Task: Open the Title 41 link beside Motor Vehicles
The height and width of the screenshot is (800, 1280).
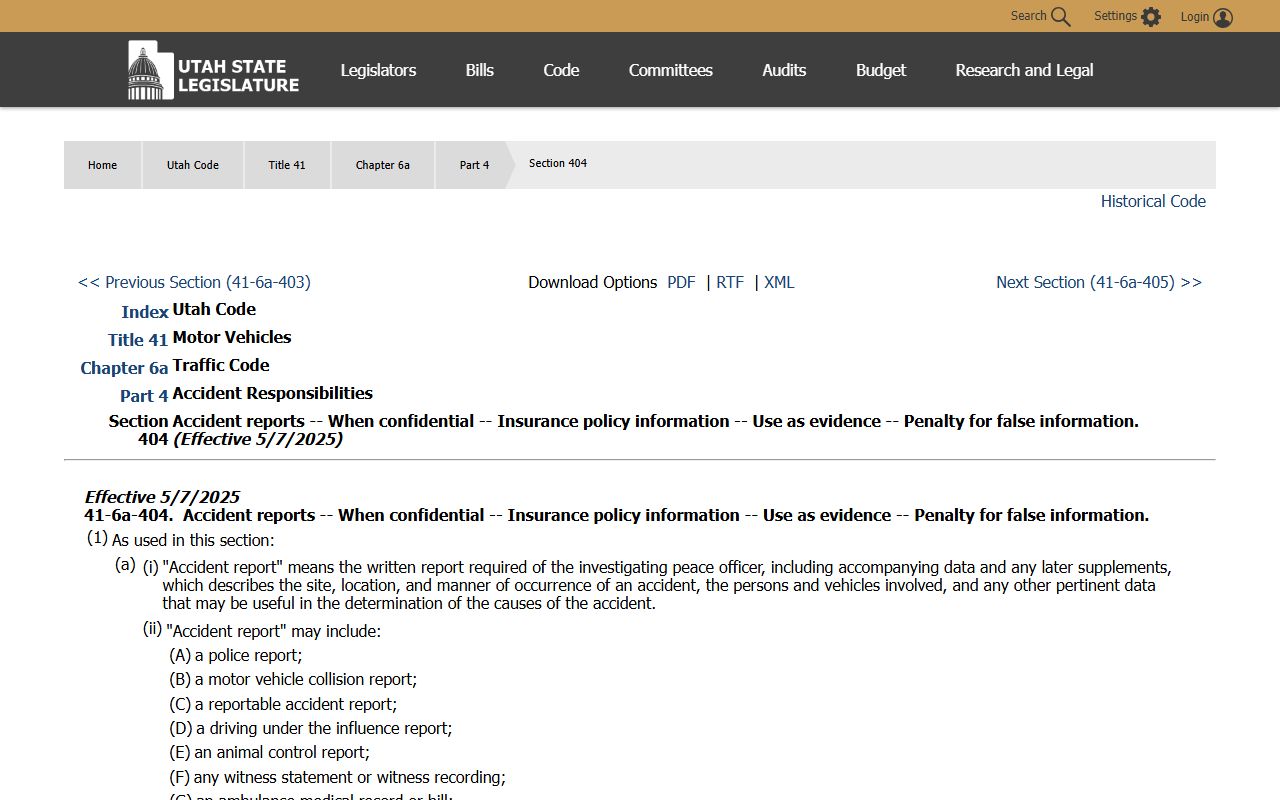Action: point(138,340)
